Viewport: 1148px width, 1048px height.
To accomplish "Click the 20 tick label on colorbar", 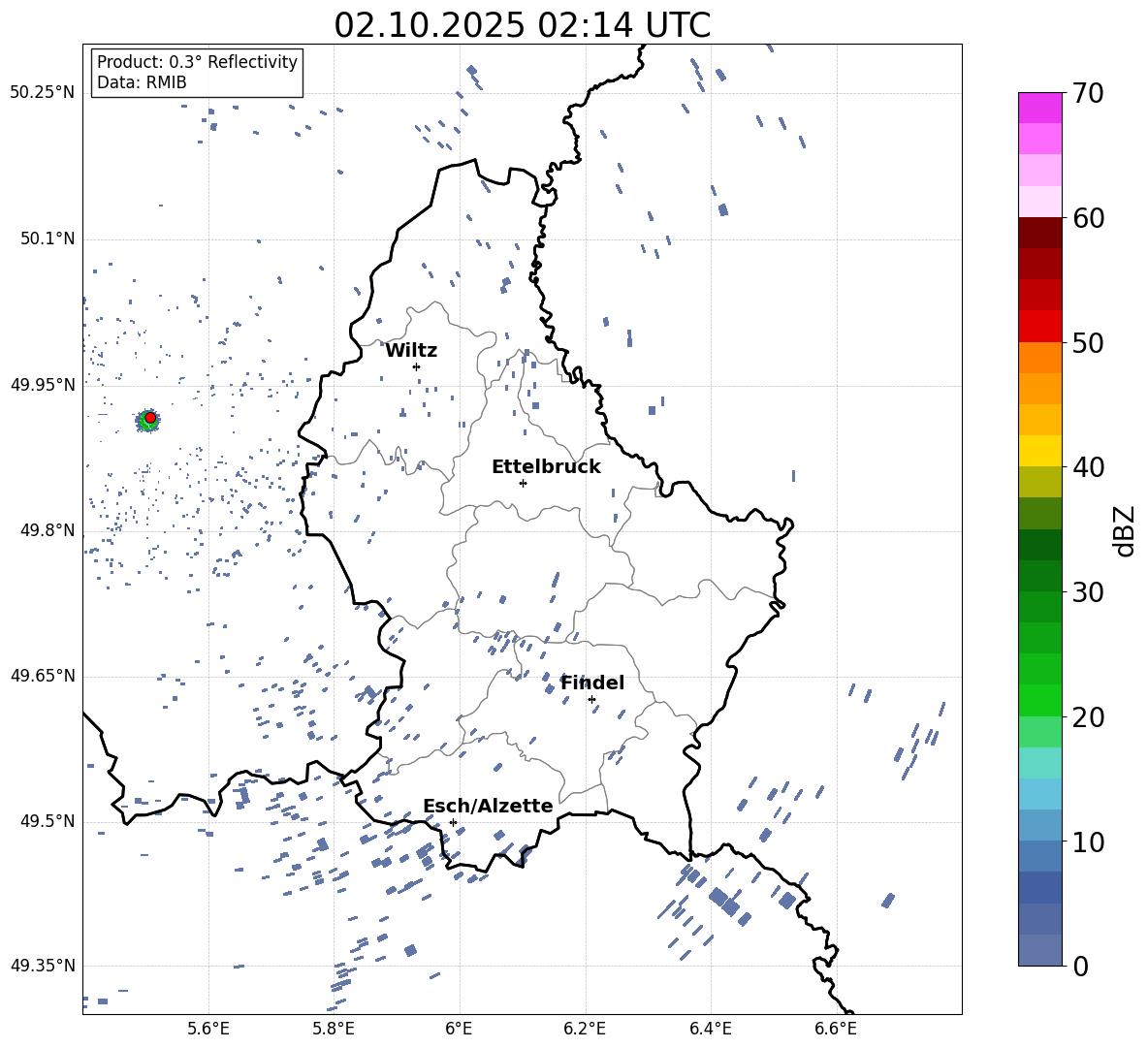I will [1088, 717].
